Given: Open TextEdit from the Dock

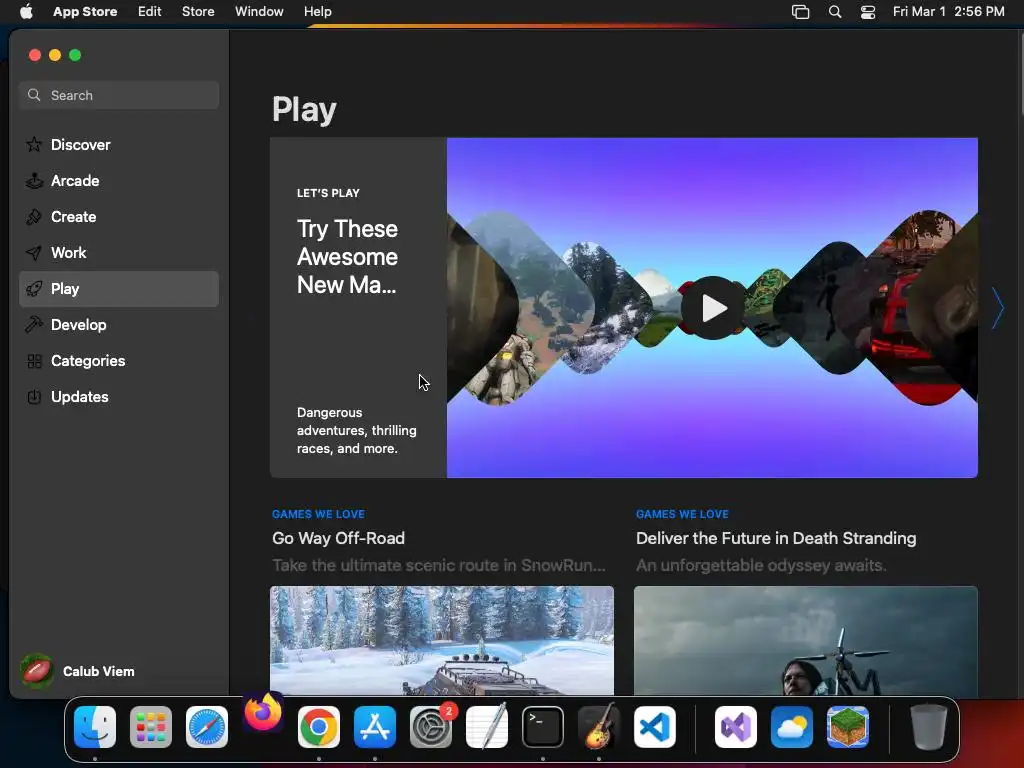Looking at the screenshot, I should (x=487, y=726).
